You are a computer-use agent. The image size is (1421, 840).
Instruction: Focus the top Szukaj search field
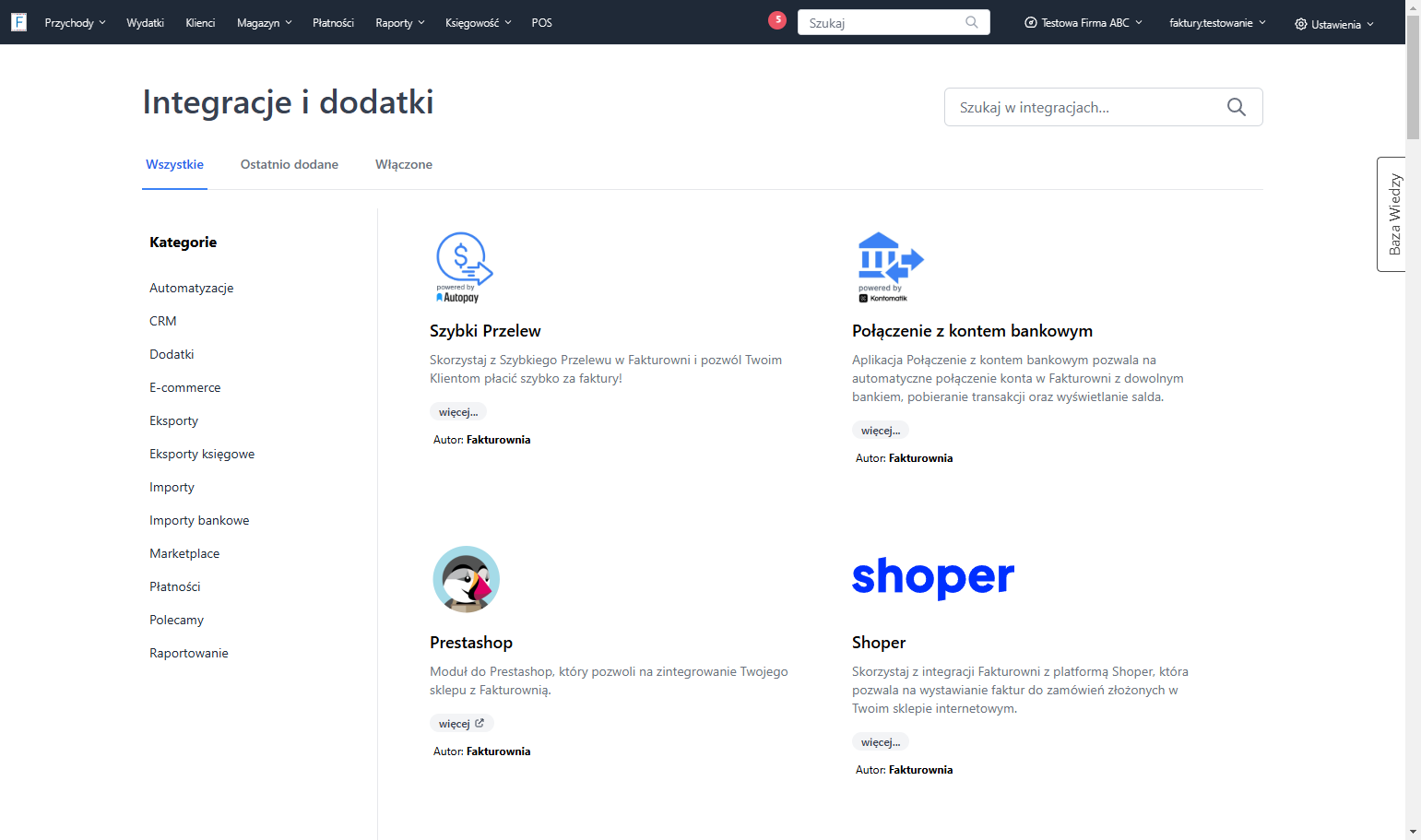(894, 22)
